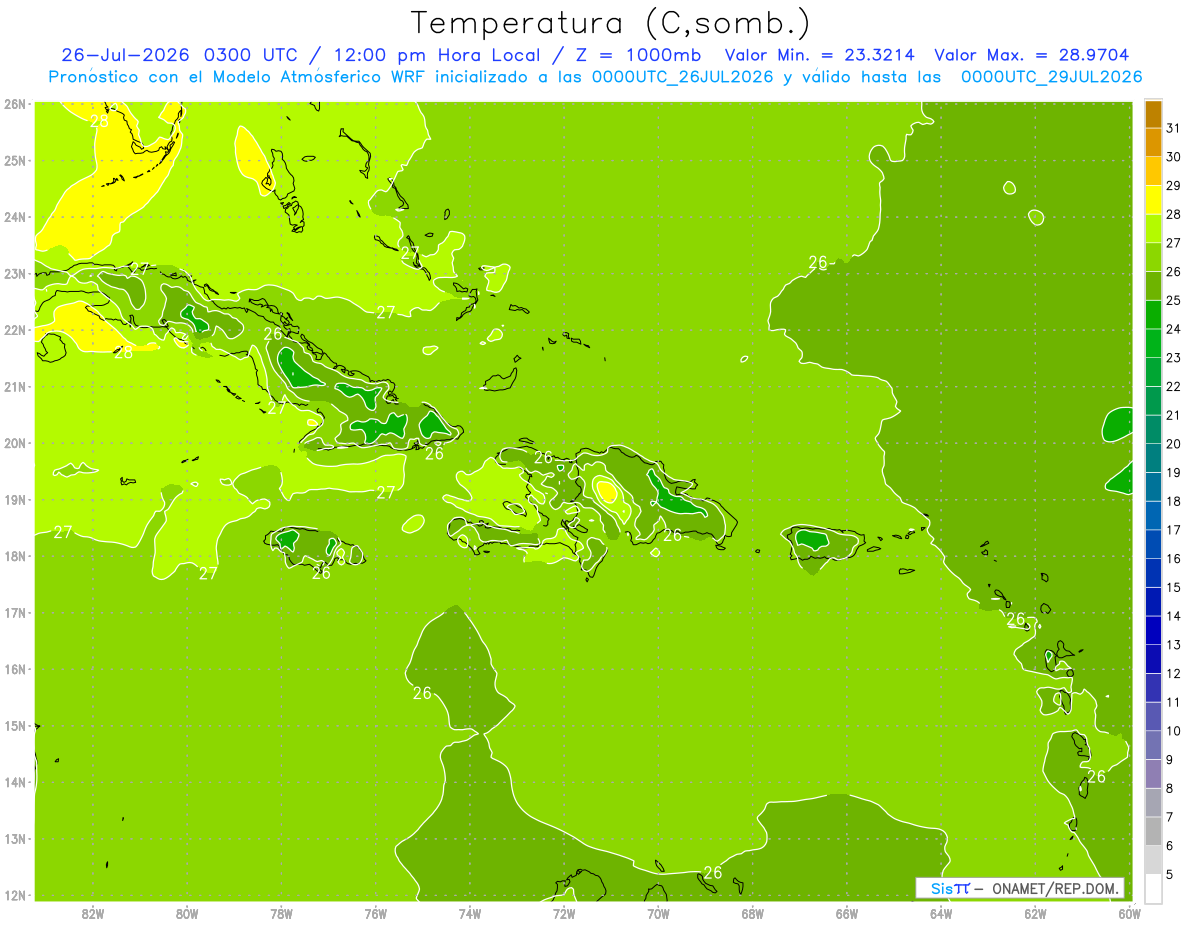Select the '72W' longitude axis label
This screenshot has width=1200, height=927.
pyautogui.click(x=564, y=913)
